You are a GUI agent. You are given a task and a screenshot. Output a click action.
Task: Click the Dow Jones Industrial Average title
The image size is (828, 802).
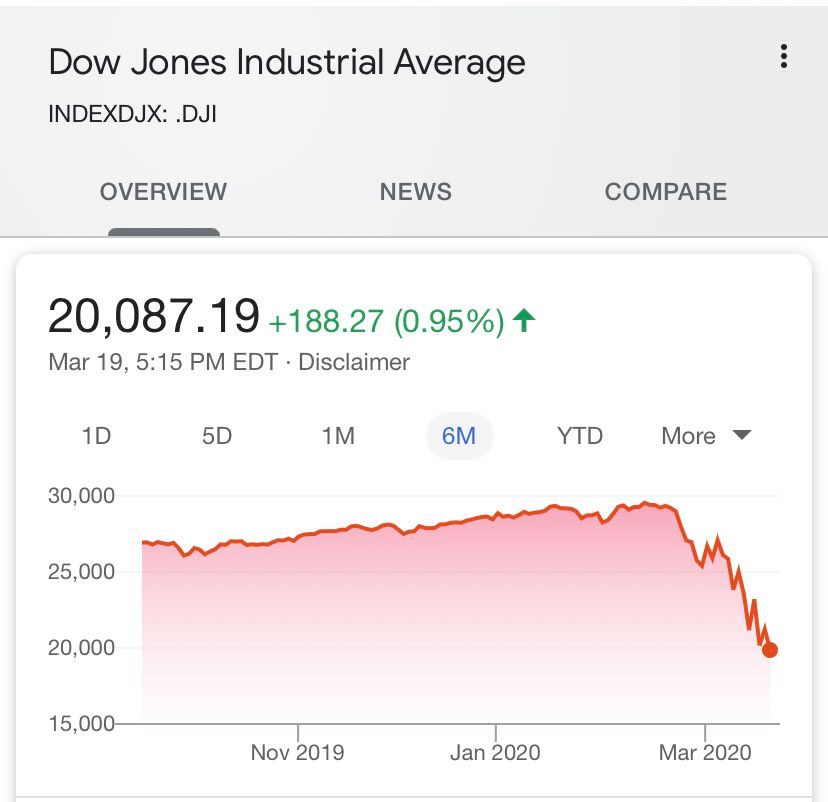[x=287, y=62]
